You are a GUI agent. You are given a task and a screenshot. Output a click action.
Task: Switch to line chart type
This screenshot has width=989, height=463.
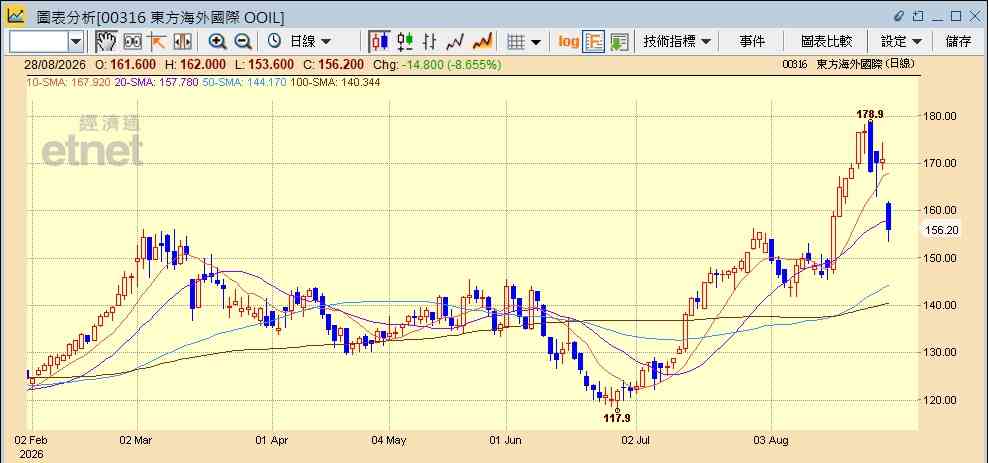(x=455, y=42)
